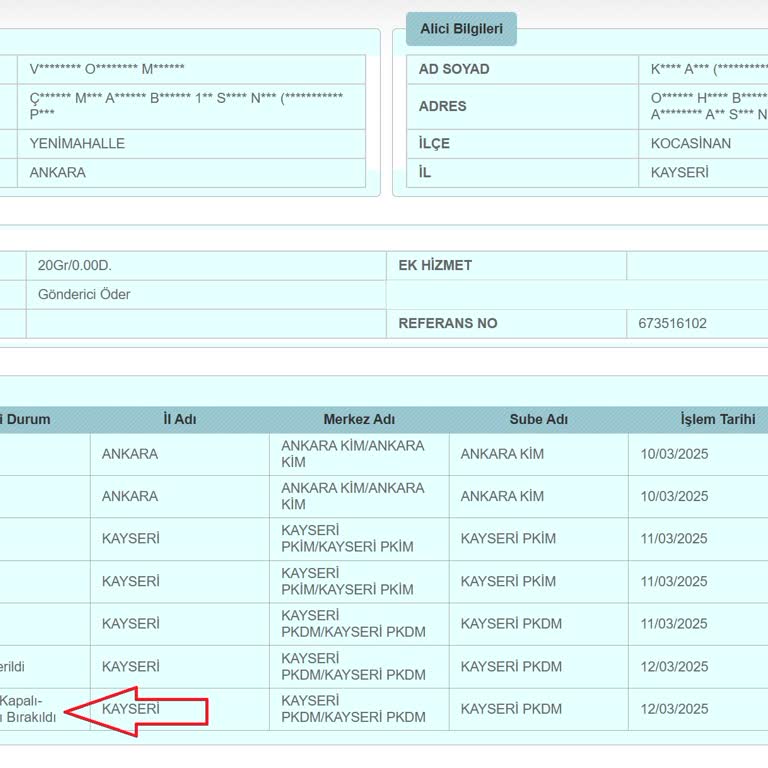This screenshot has width=768, height=768.
Task: Select the İLÇE label
Action: (434, 144)
